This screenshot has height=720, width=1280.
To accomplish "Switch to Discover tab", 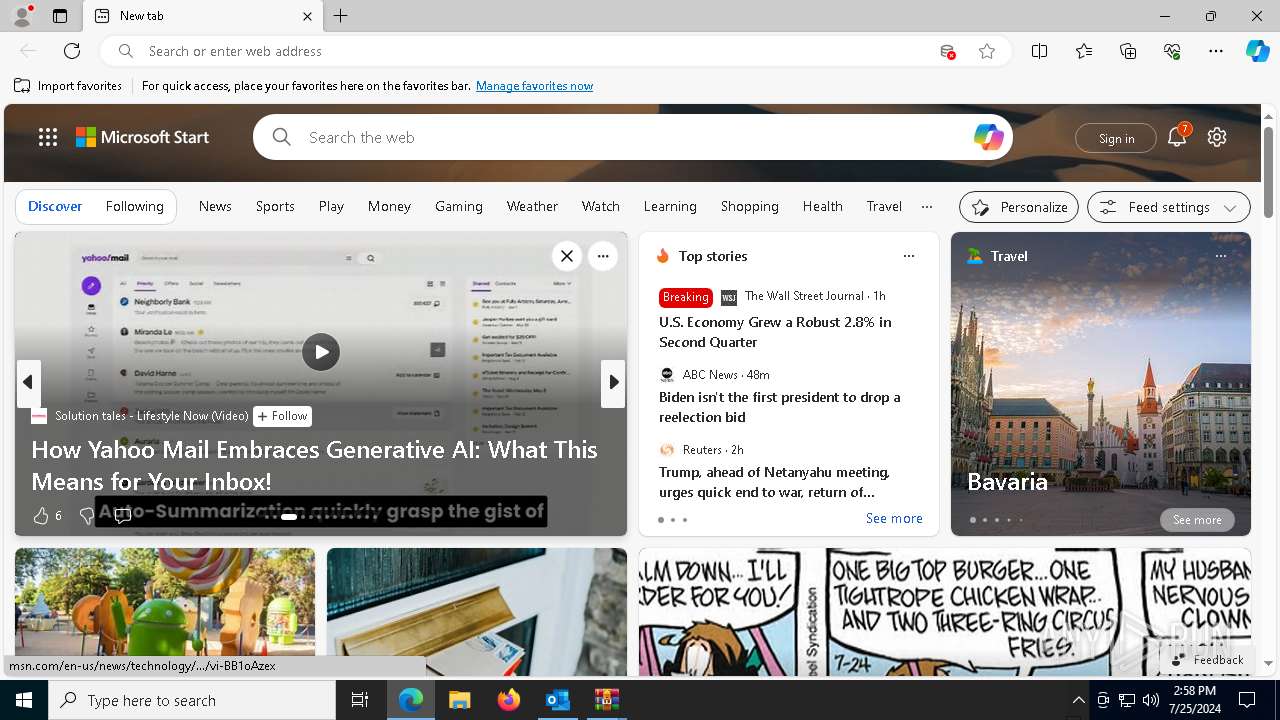I will (x=55, y=206).
